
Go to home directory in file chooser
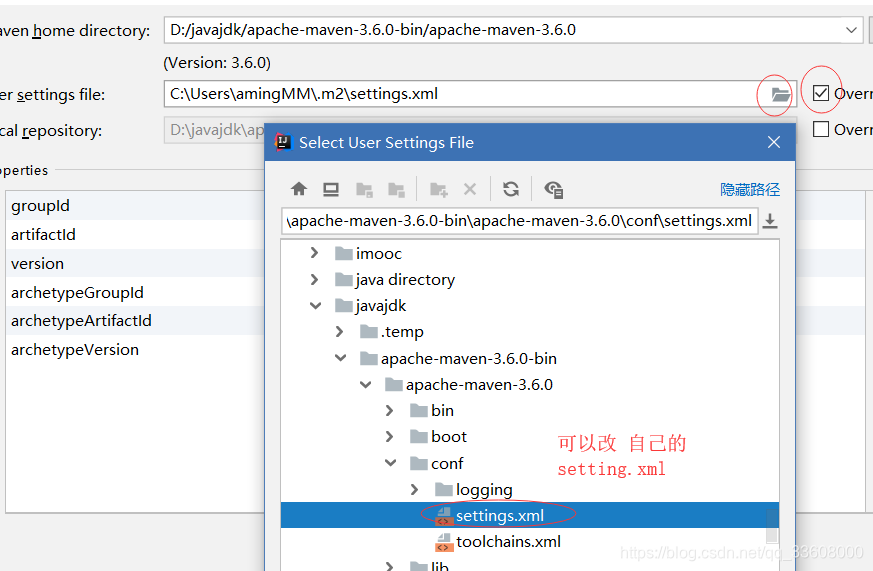(x=299, y=190)
